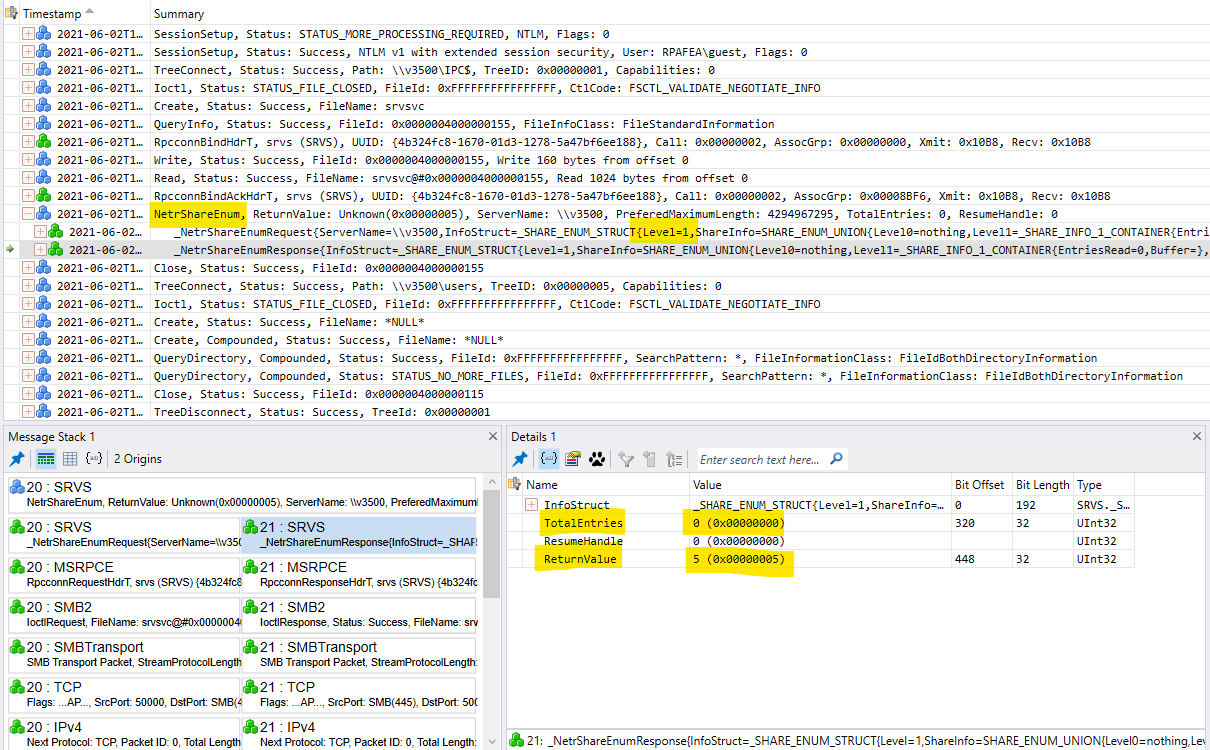The height and width of the screenshot is (750, 1210).
Task: Select the table layout icon in Message Stack toolbar
Action: [70, 459]
